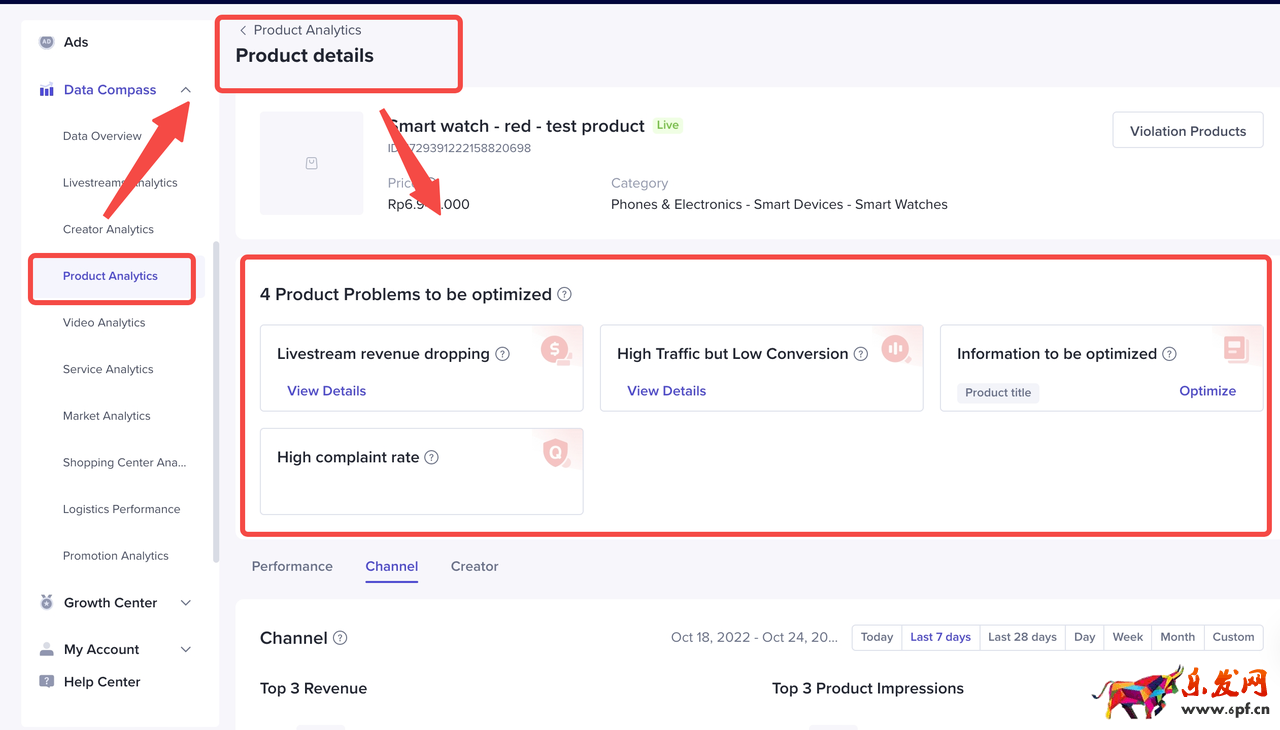Click the Violation Products button
The image size is (1280, 730).
click(1188, 131)
